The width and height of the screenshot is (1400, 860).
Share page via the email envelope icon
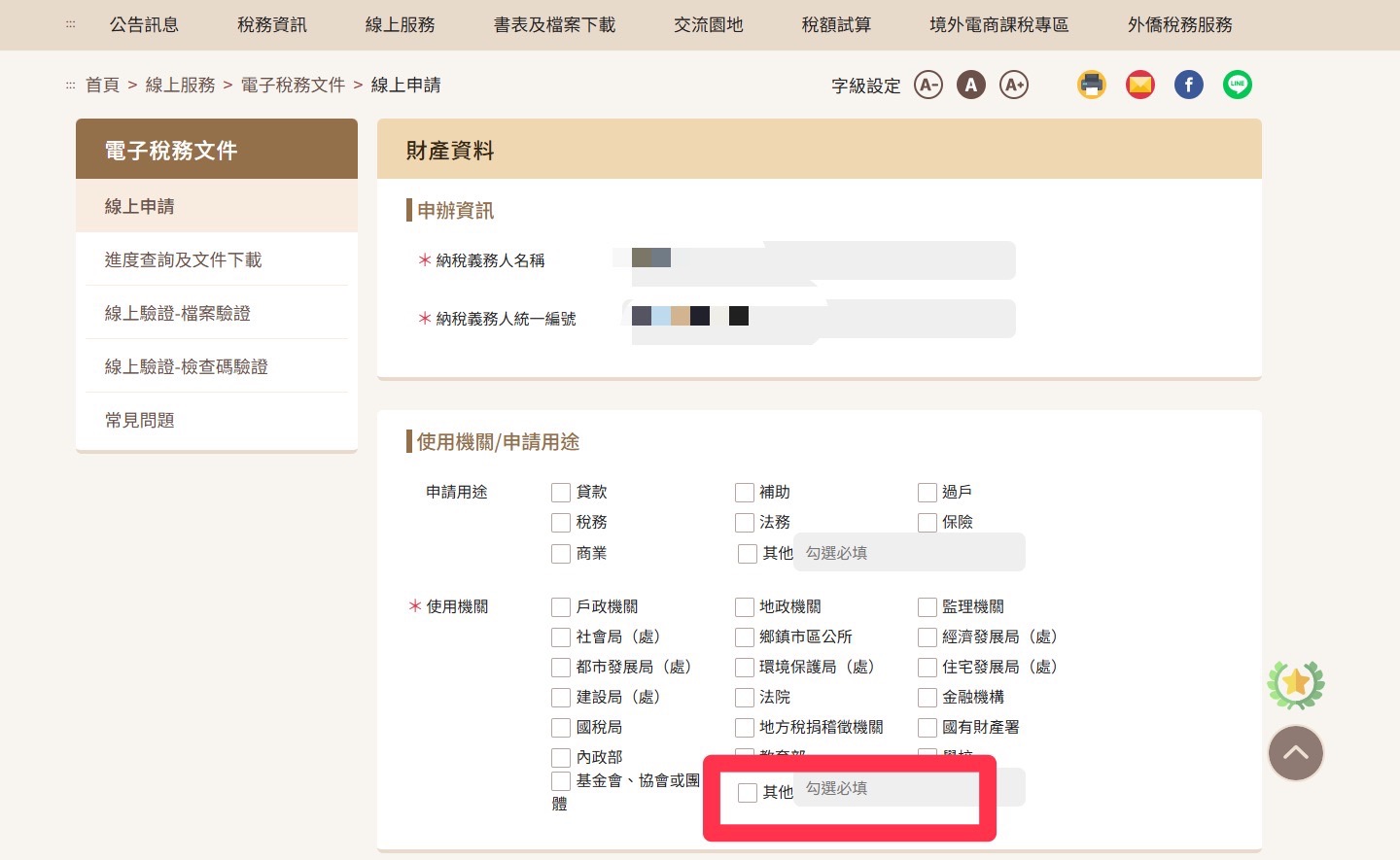[x=1139, y=86]
